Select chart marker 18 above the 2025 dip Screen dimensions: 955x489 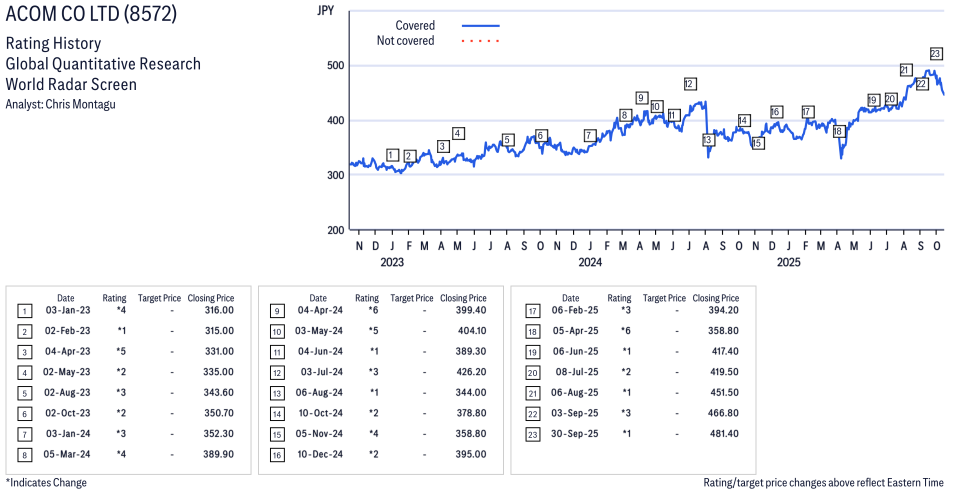838,131
